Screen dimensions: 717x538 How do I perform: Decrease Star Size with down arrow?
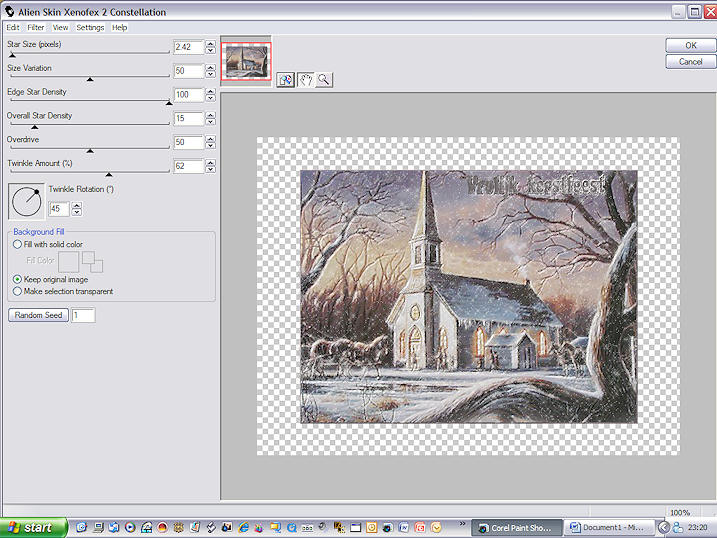click(210, 50)
